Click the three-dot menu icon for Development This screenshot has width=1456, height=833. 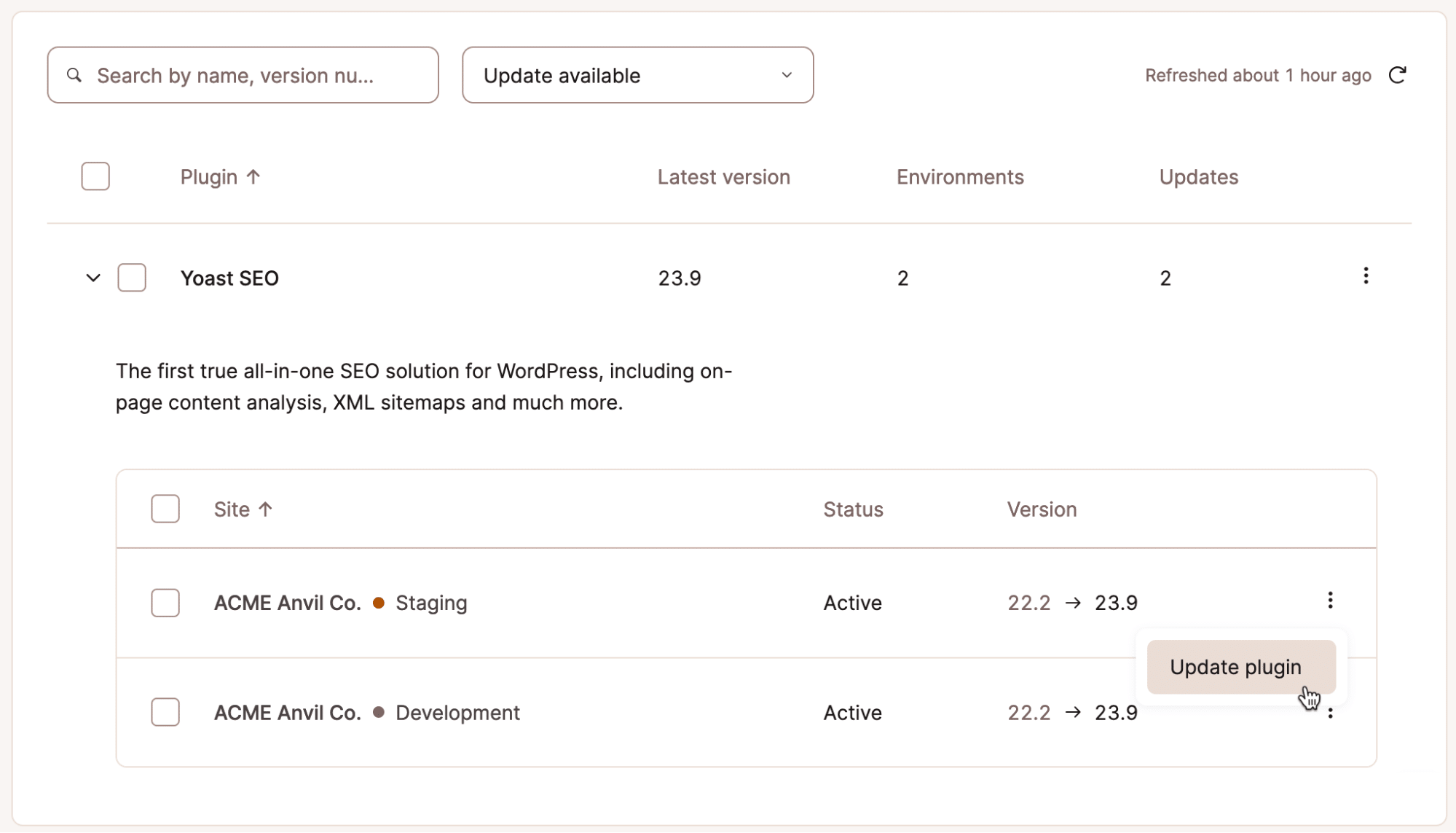click(x=1331, y=712)
